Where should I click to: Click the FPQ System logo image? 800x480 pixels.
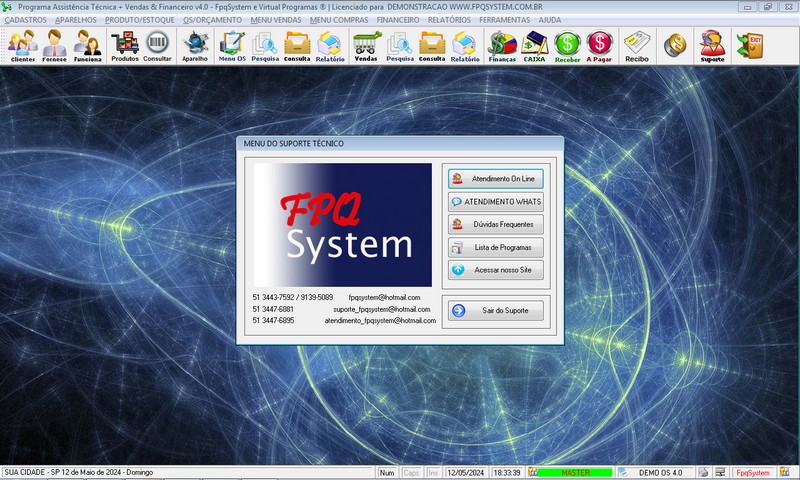(x=342, y=225)
